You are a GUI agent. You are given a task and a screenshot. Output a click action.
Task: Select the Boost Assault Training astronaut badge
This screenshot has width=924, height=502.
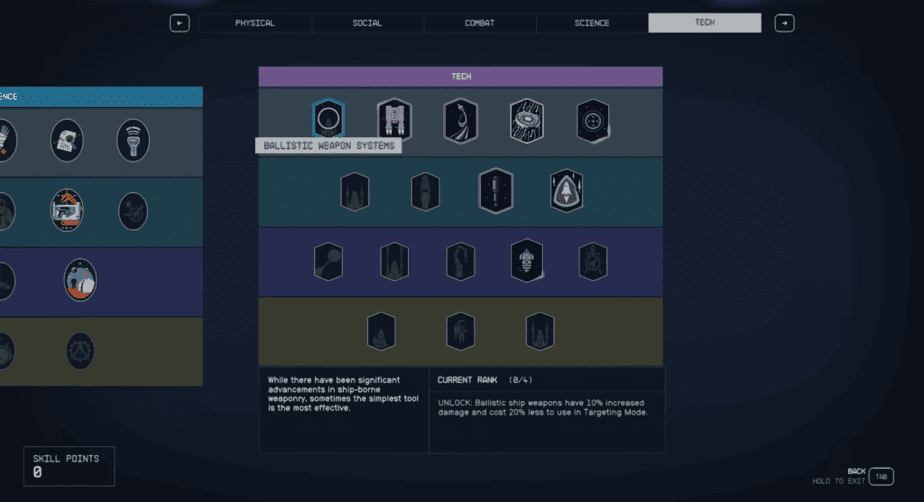(x=460, y=331)
